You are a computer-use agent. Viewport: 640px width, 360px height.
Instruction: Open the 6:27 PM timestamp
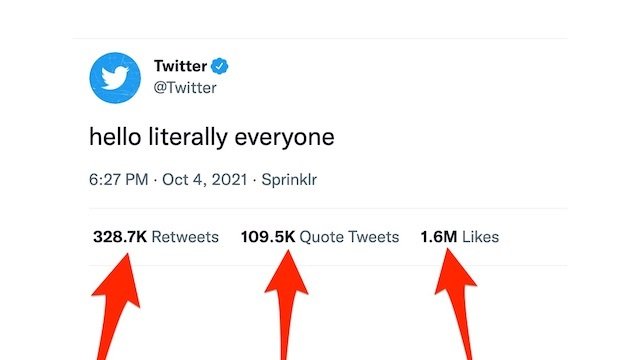coord(119,180)
